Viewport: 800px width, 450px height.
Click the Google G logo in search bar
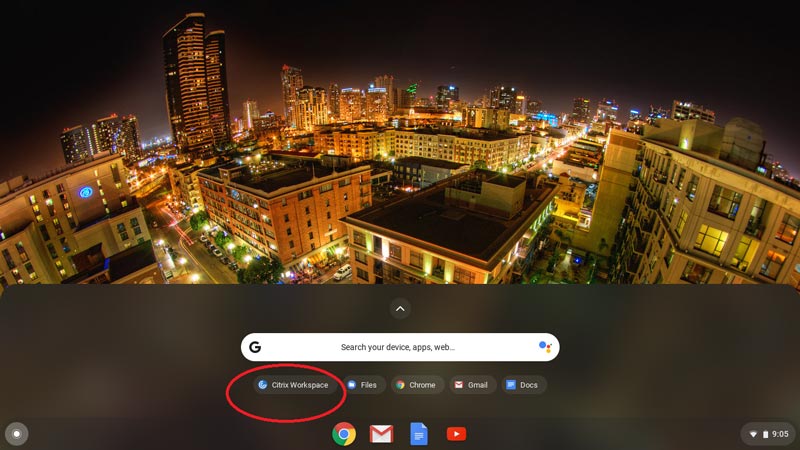point(255,347)
